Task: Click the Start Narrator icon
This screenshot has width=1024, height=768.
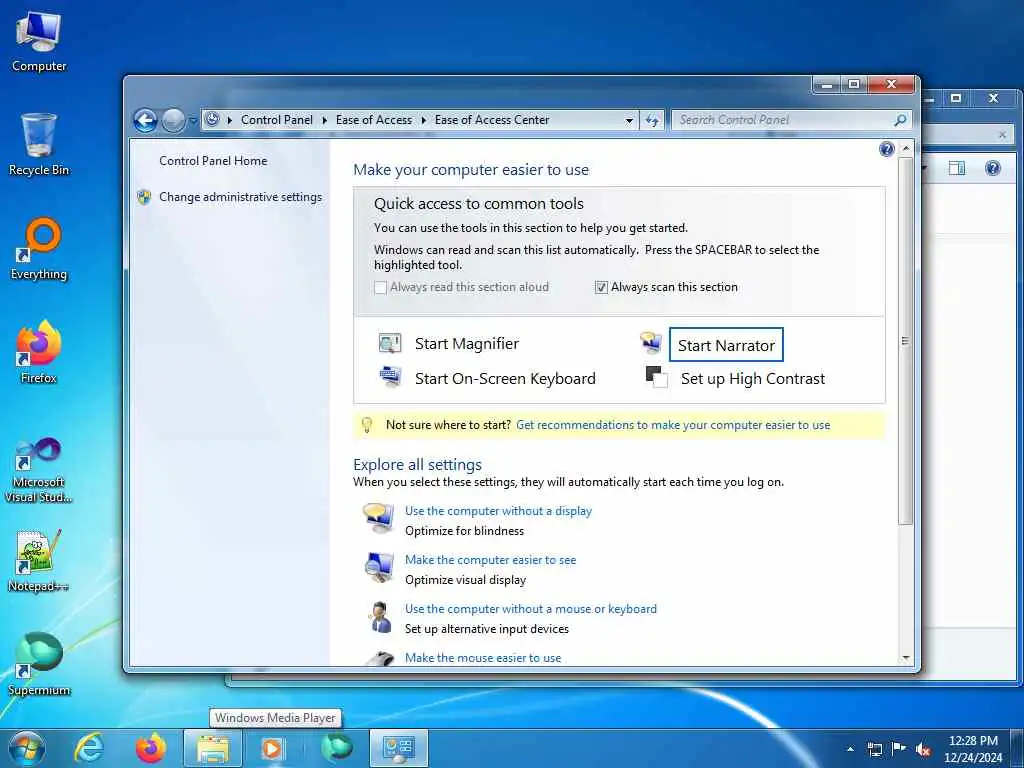Action: (x=651, y=343)
